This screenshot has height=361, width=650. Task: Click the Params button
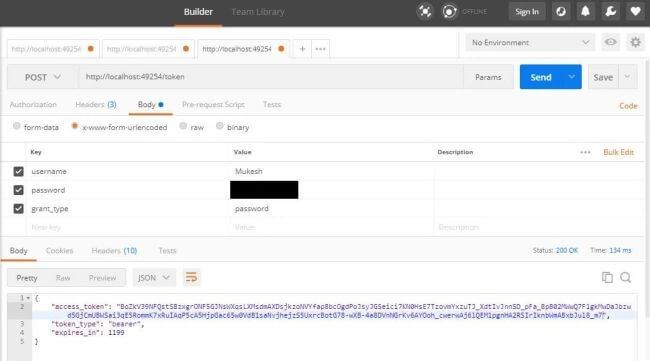(x=488, y=77)
